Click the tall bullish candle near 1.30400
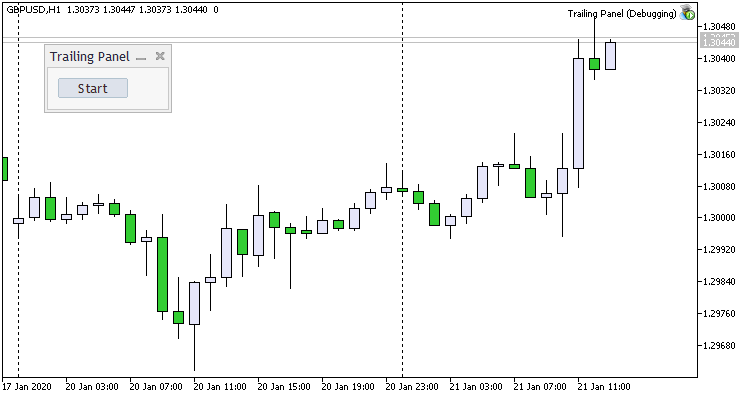750x398 pixels. [x=578, y=113]
